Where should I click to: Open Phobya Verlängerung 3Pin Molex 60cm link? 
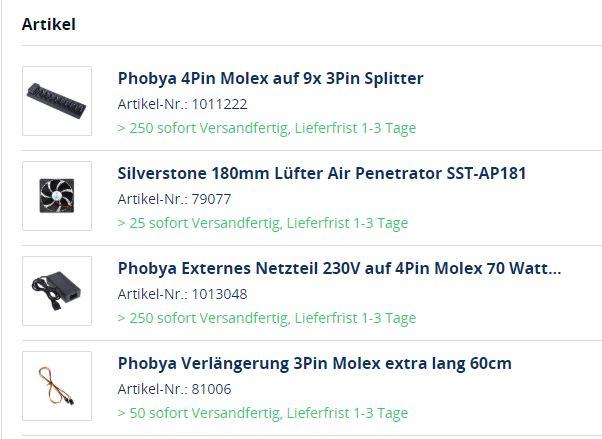(x=314, y=363)
